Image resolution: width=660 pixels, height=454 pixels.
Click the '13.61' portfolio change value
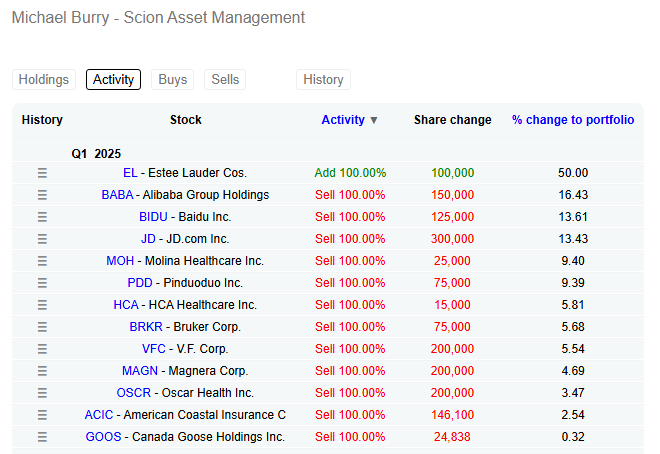pyautogui.click(x=573, y=217)
